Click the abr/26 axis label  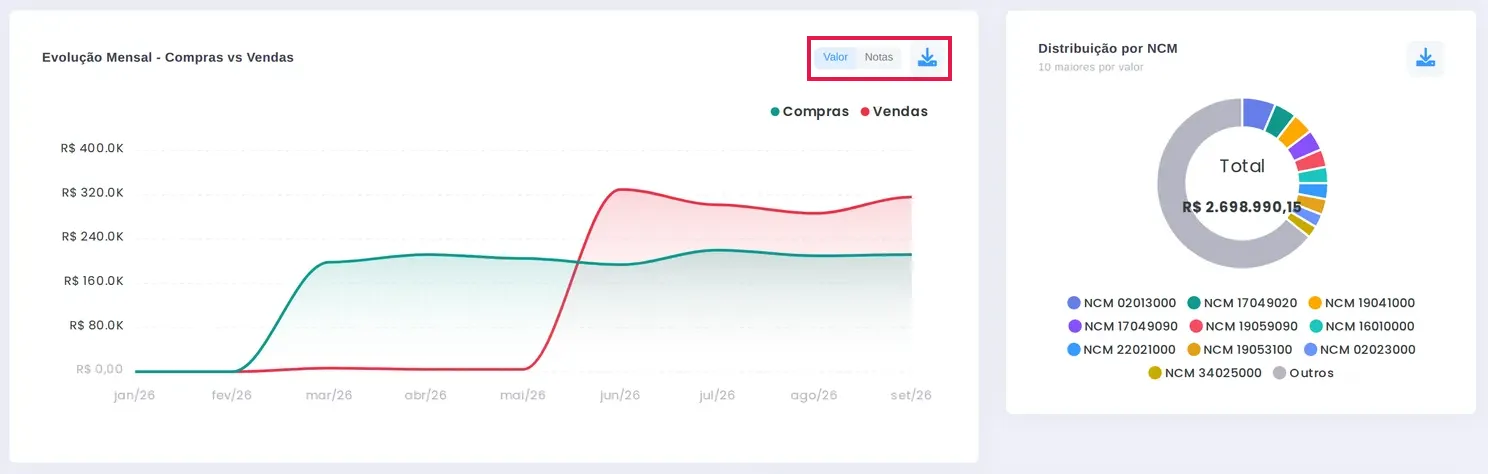[x=425, y=396]
